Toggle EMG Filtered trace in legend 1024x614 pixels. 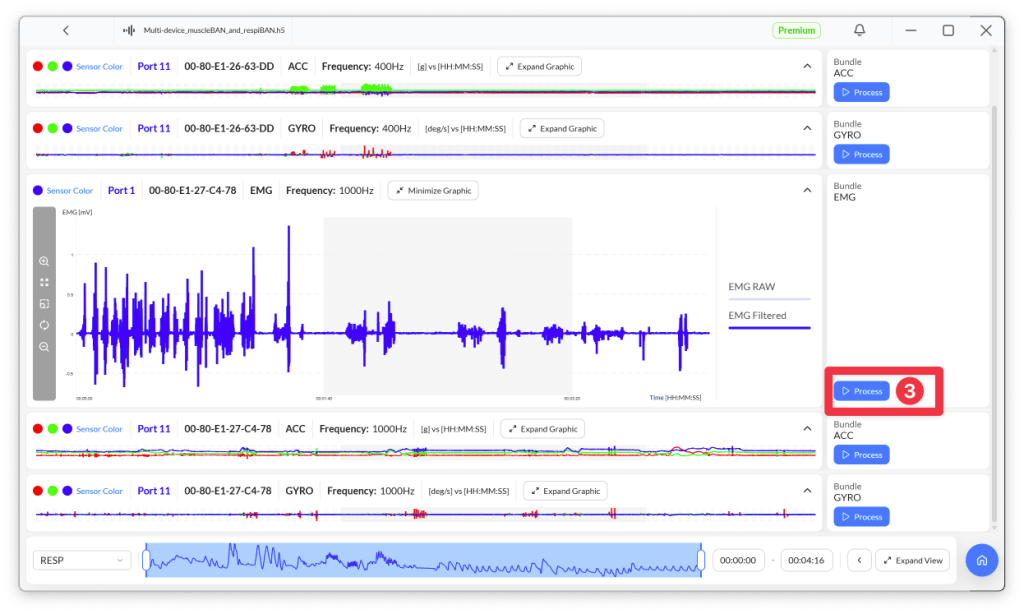point(769,319)
